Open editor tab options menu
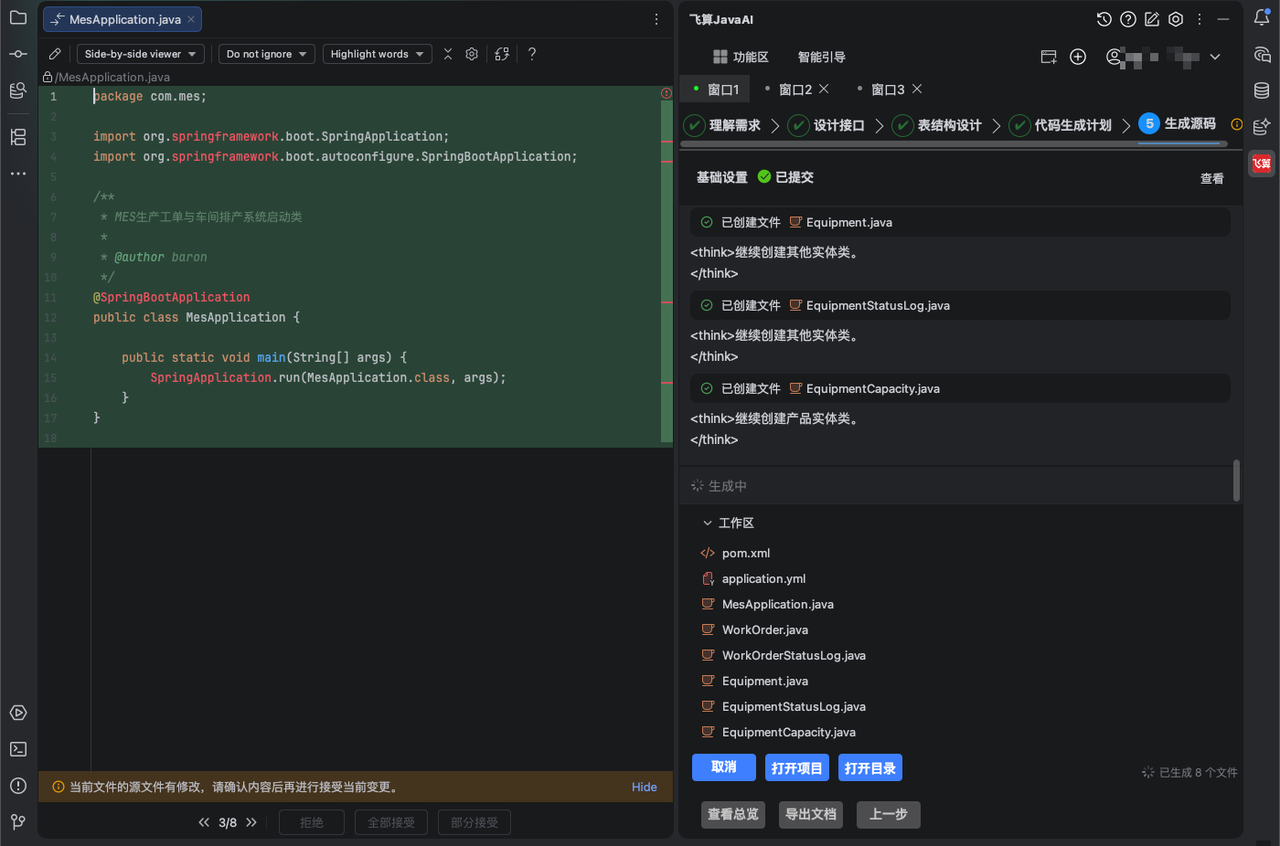Image resolution: width=1280 pixels, height=846 pixels. (x=656, y=19)
